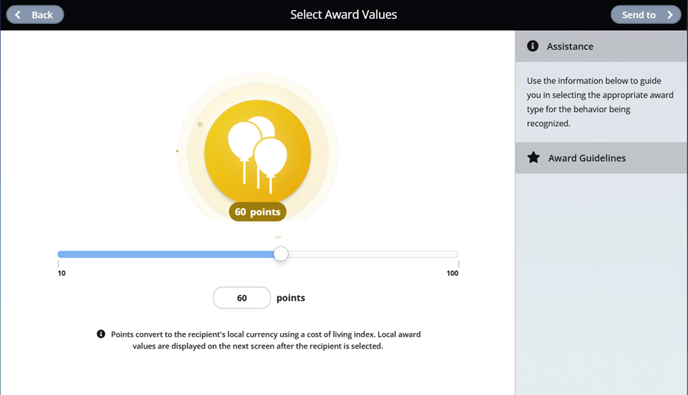Image resolution: width=688 pixels, height=395 pixels.
Task: Click the Select Award Values title
Action: (x=344, y=15)
